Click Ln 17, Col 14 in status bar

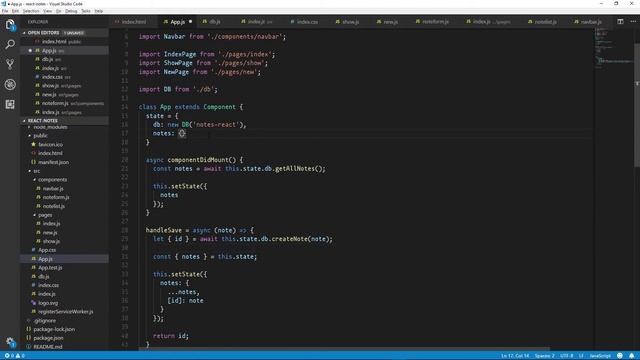(x=515, y=356)
